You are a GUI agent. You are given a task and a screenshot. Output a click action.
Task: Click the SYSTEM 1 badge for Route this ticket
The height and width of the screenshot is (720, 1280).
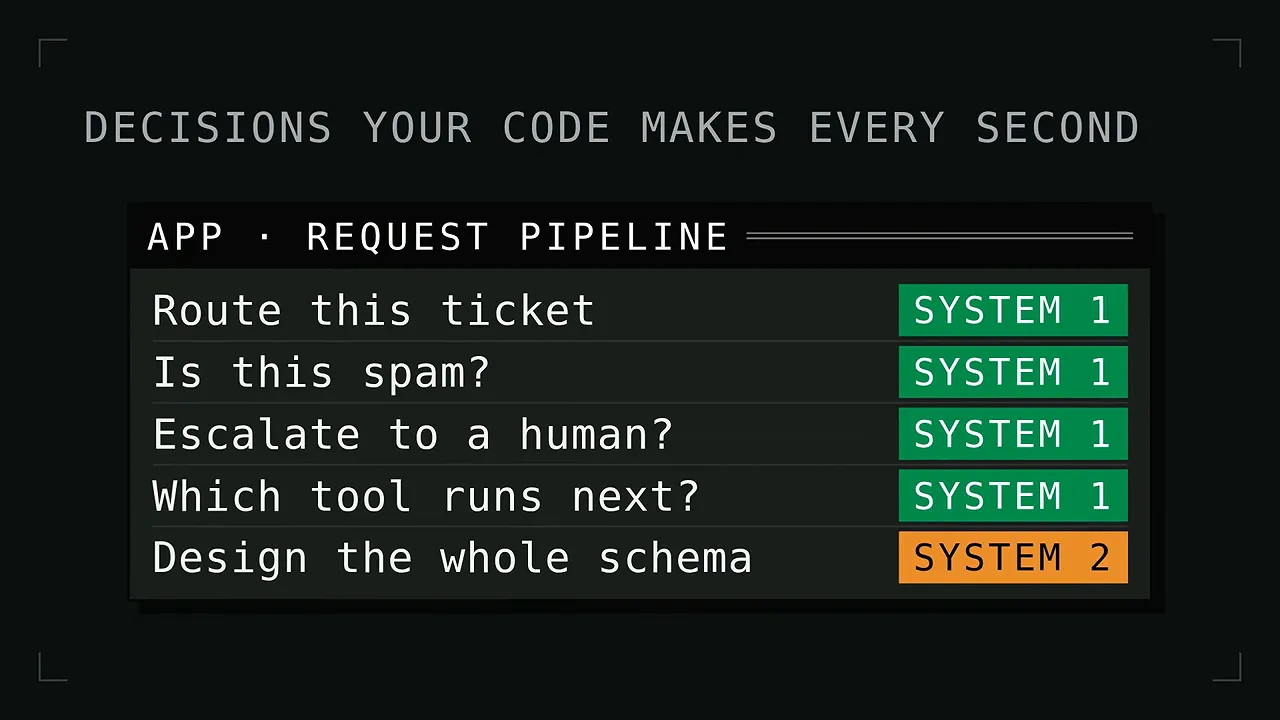point(1013,310)
